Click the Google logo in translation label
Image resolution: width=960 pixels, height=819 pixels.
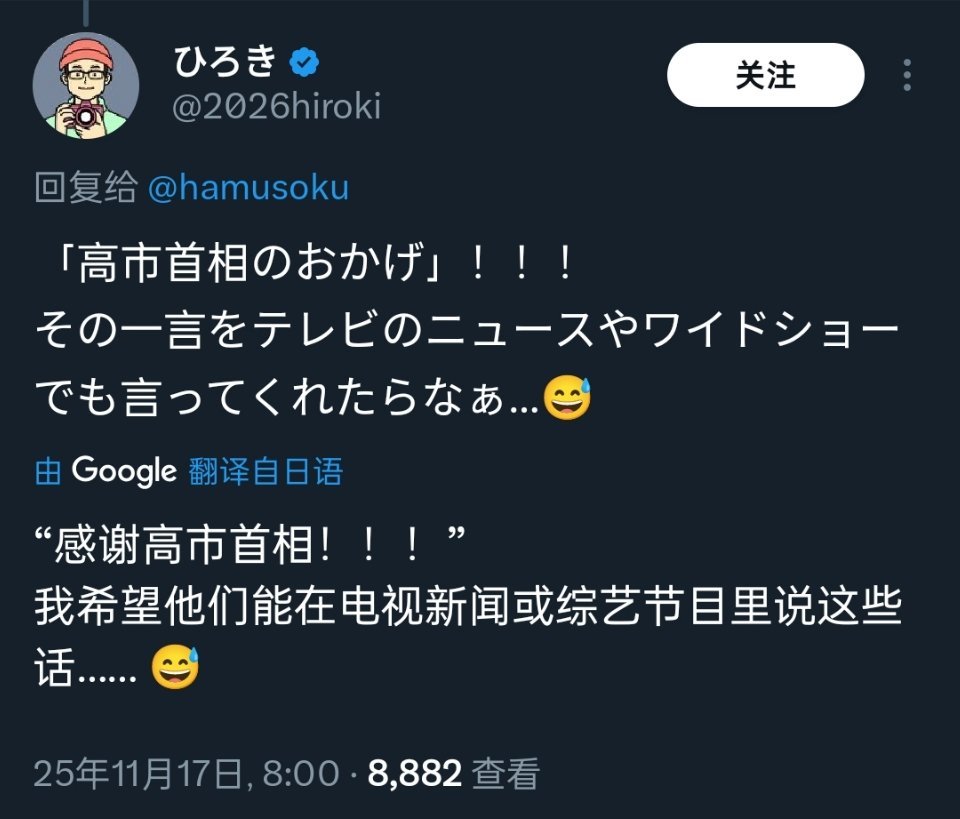coord(124,471)
